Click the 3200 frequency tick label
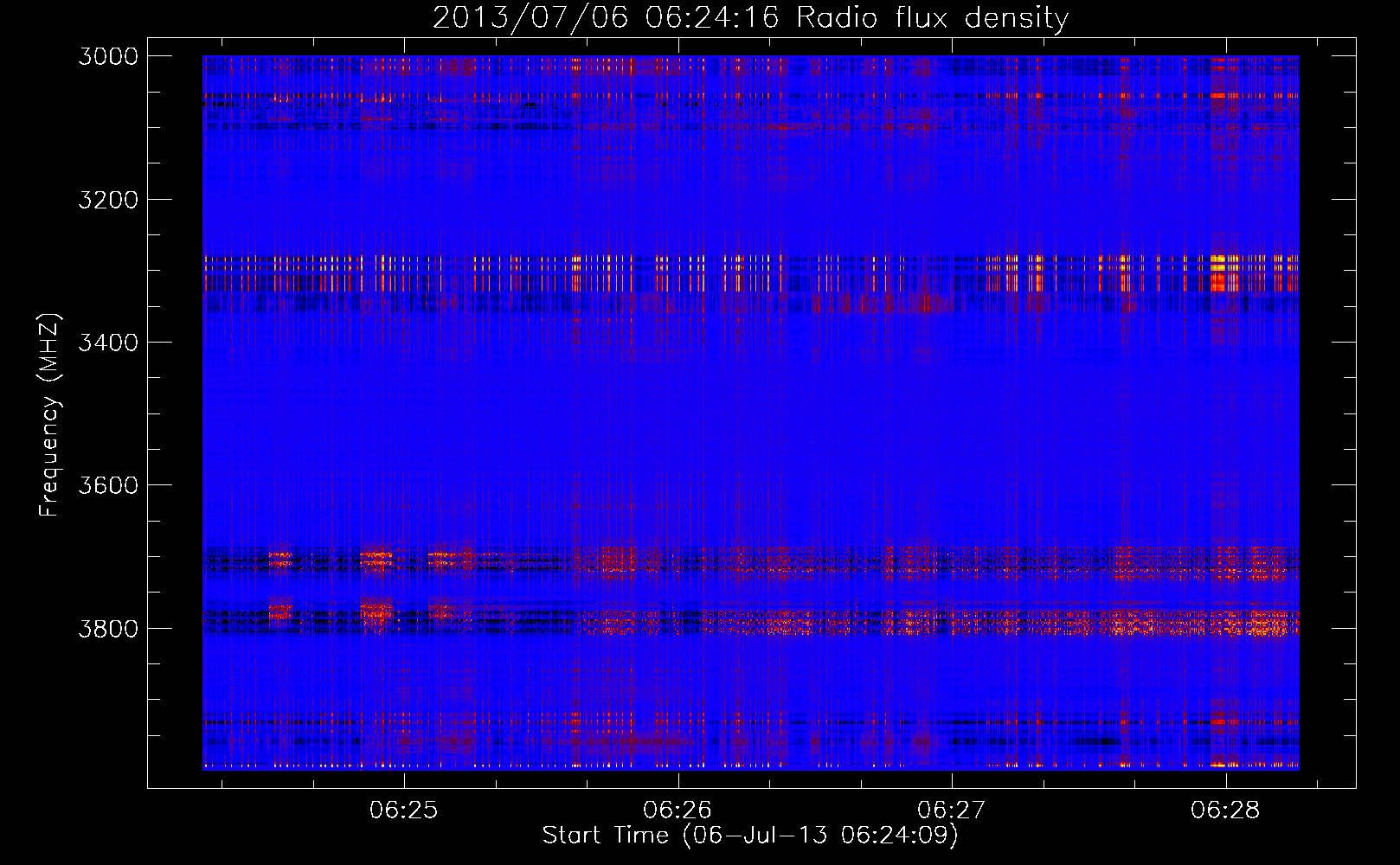 pyautogui.click(x=108, y=200)
